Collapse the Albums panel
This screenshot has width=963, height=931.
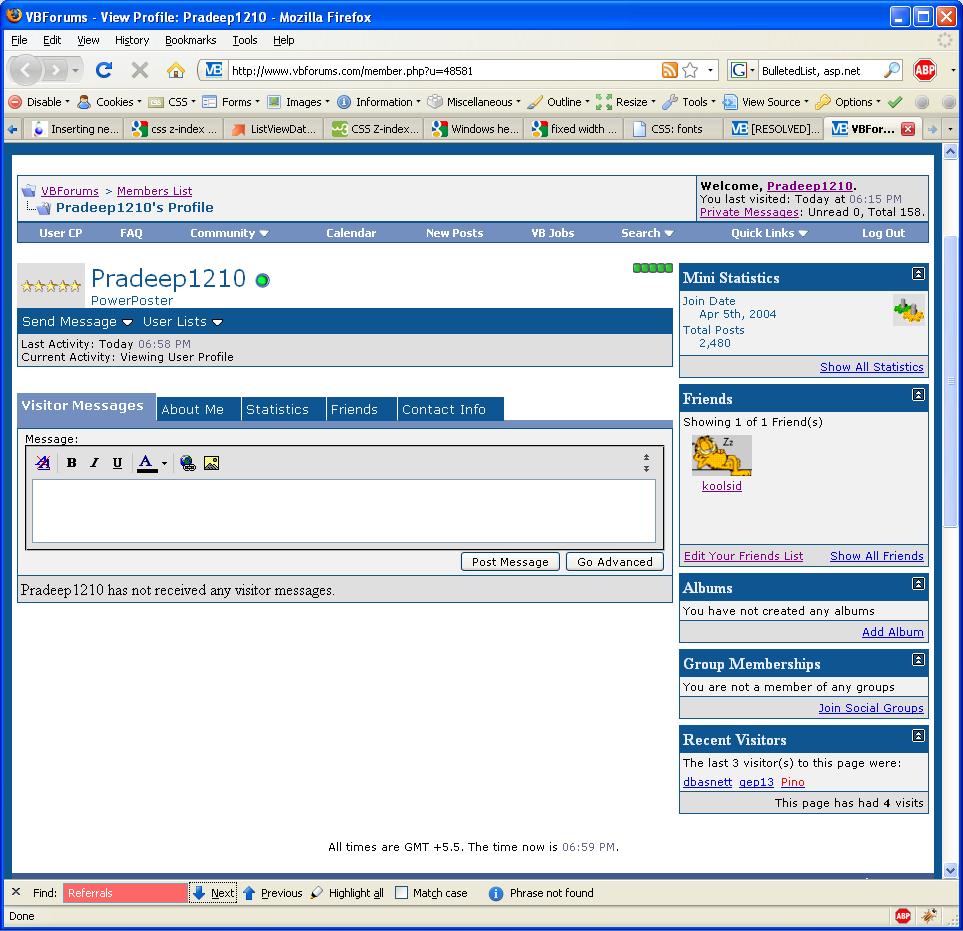coord(918,583)
